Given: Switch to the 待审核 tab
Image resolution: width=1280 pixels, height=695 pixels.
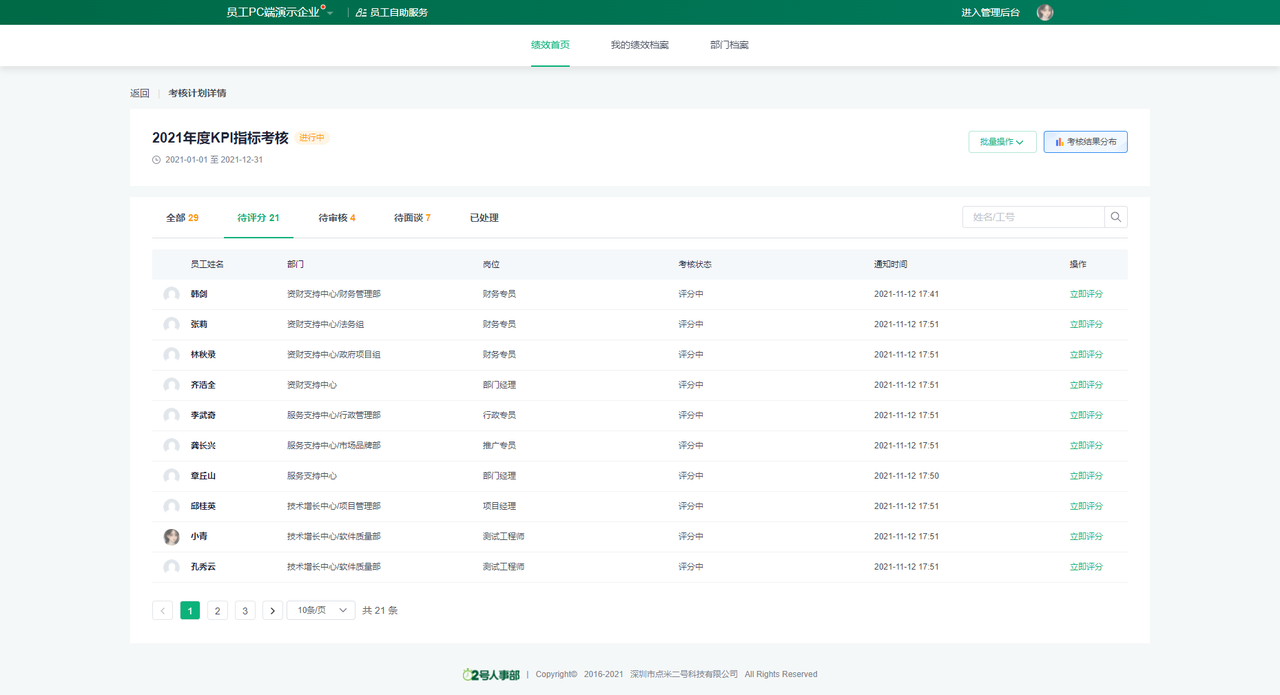Looking at the screenshot, I should coord(336,218).
